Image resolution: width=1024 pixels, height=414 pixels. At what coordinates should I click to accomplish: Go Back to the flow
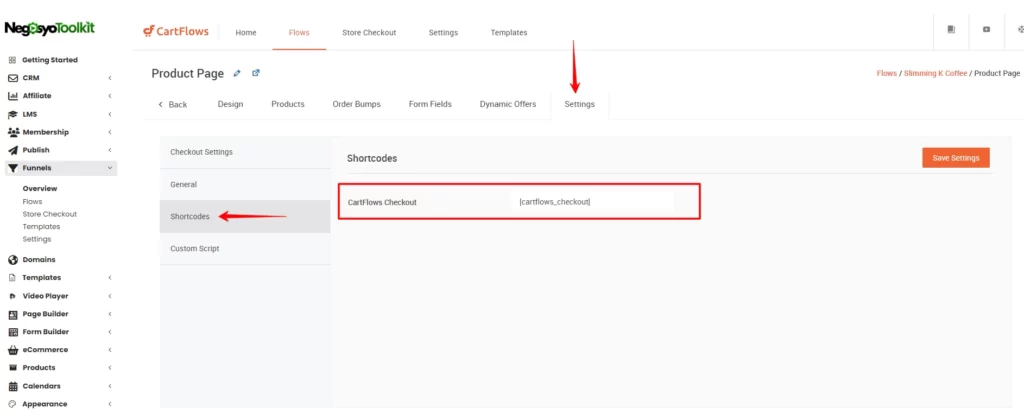pyautogui.click(x=173, y=104)
